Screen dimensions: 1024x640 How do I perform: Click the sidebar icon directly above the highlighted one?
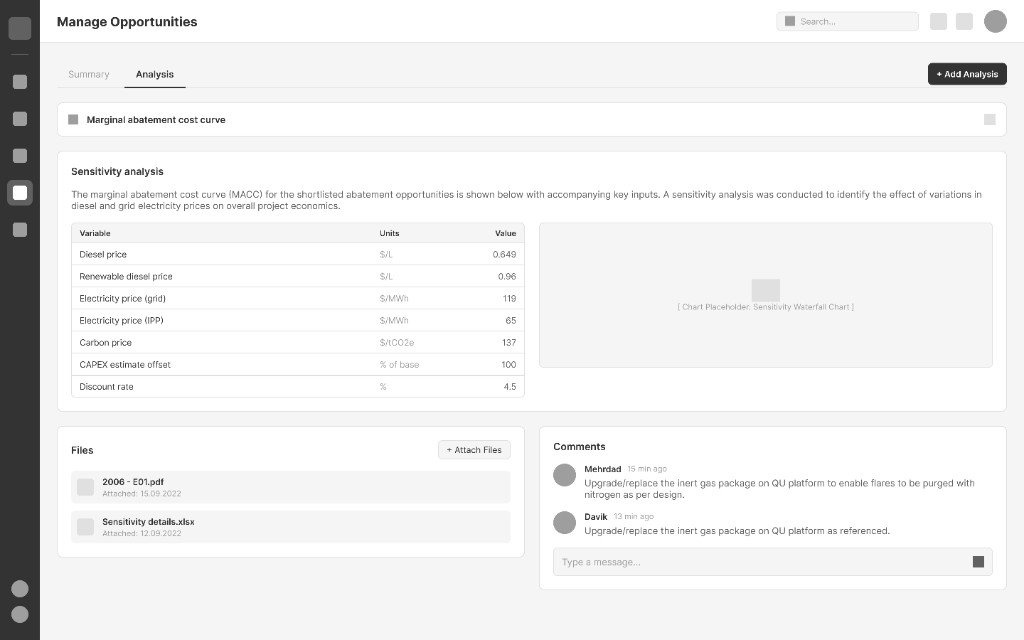tap(20, 155)
